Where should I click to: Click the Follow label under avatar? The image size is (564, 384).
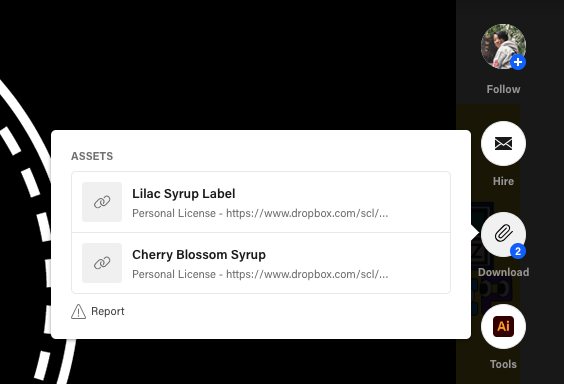[x=503, y=89]
